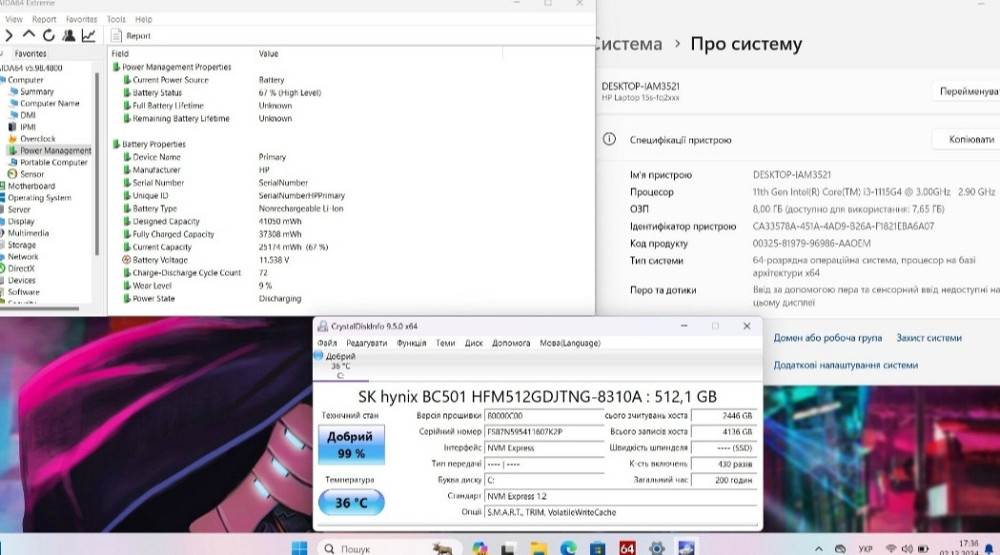Open Microsoft Edge from the taskbar
The image size is (1000, 555).
point(568,548)
